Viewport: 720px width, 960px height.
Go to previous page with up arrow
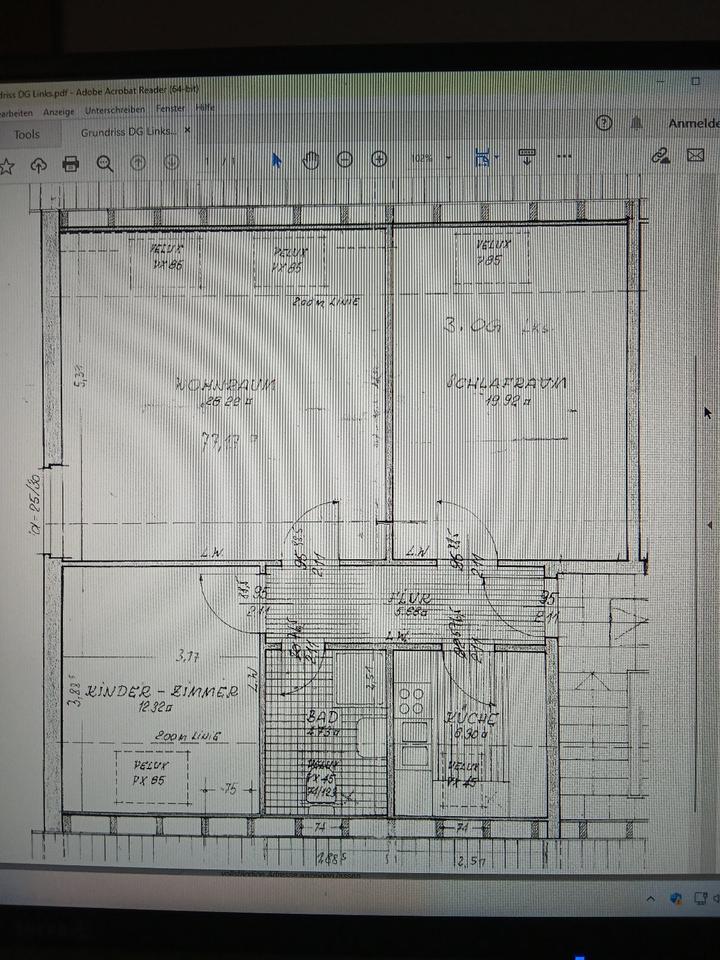pyautogui.click(x=139, y=162)
